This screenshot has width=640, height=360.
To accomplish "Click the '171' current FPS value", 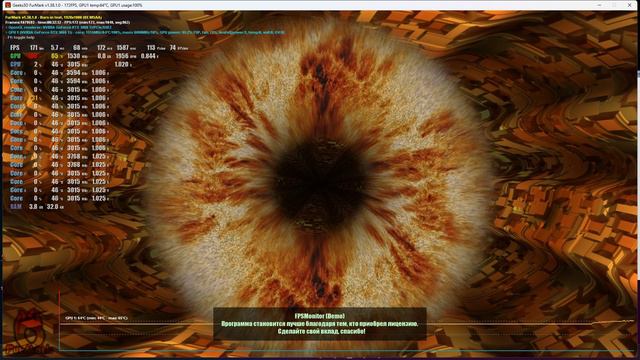I will [x=33, y=48].
